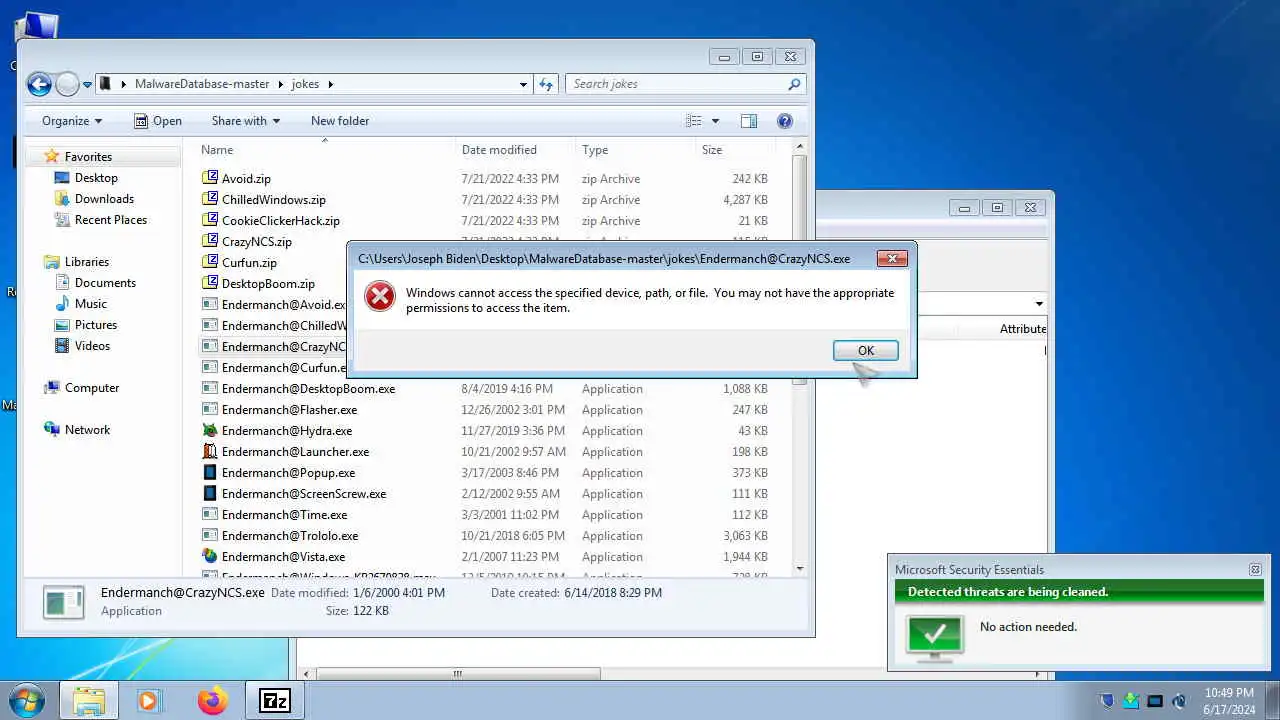Click the refresh button beside address bar
1280x720 pixels.
[x=546, y=84]
